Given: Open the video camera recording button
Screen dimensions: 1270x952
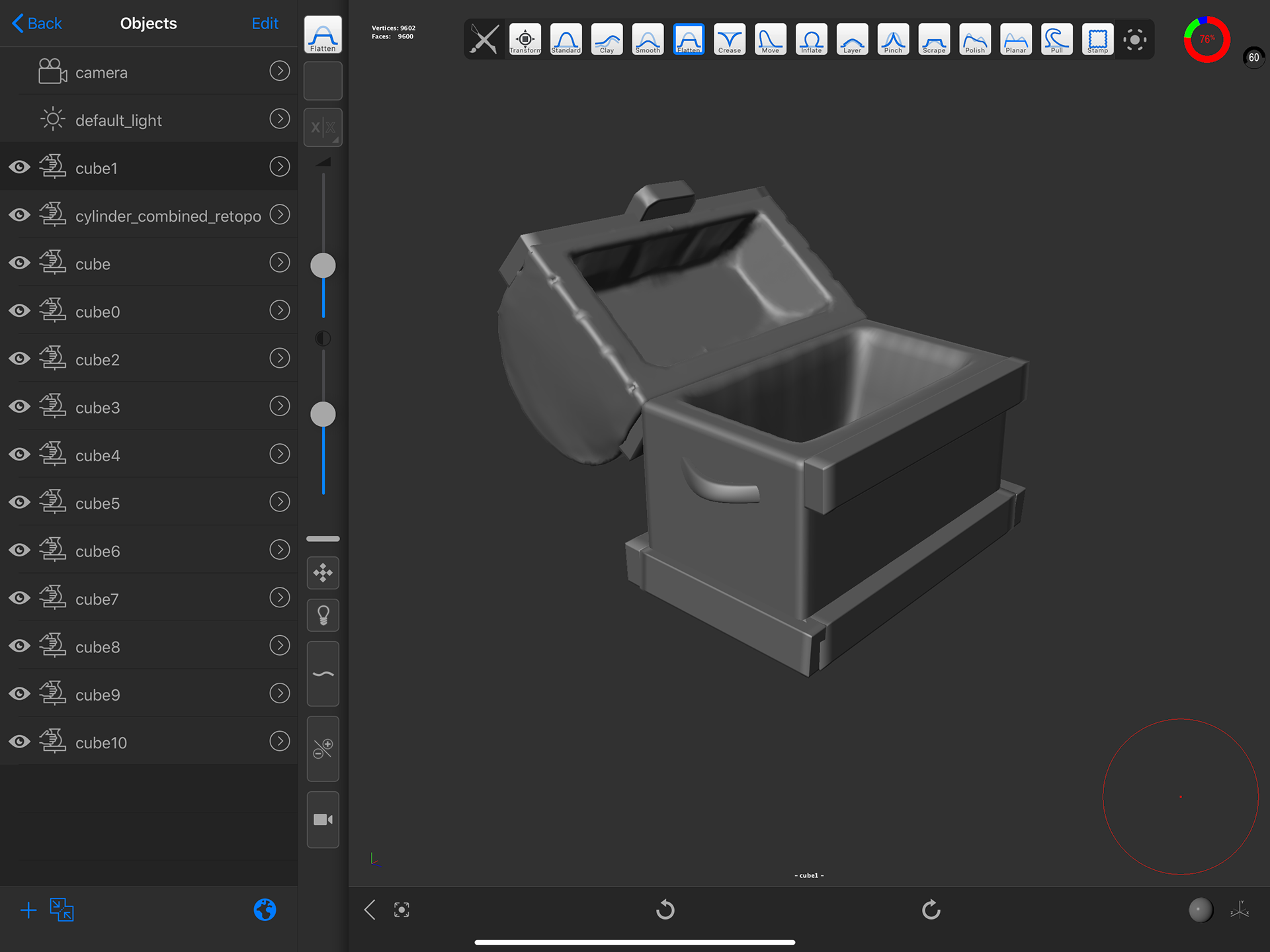Looking at the screenshot, I should pyautogui.click(x=323, y=820).
